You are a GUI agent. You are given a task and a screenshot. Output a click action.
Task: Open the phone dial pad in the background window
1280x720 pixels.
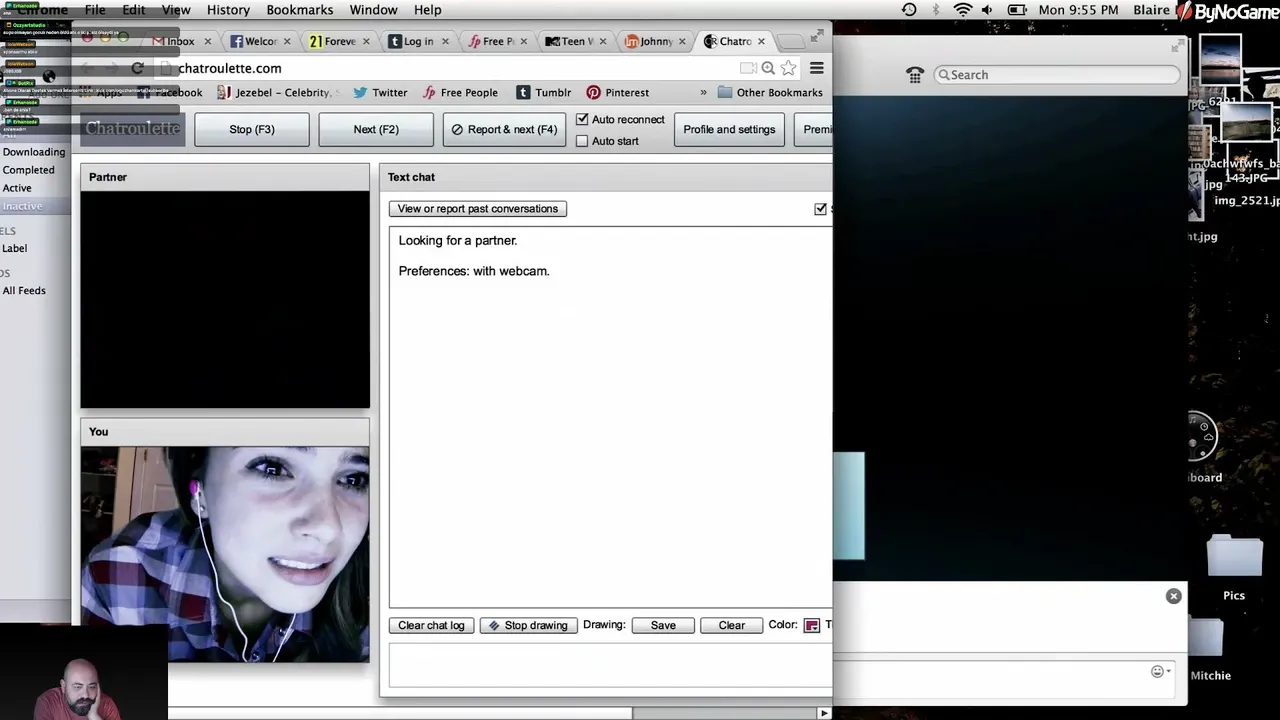[914, 75]
